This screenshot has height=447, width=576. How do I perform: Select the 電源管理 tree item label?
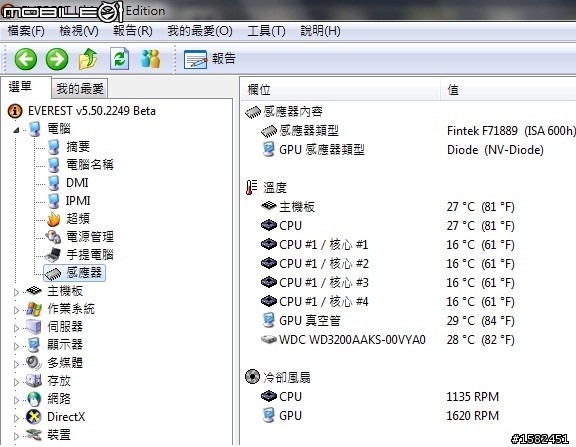click(x=90, y=237)
